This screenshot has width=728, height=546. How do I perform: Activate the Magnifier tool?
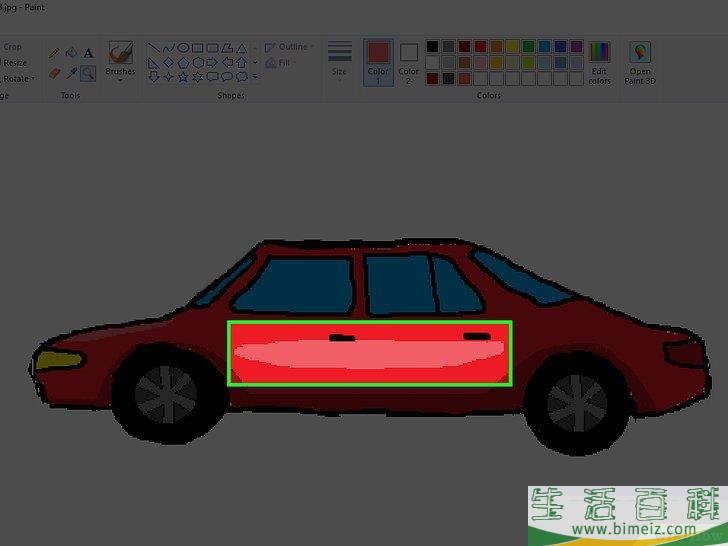click(88, 73)
